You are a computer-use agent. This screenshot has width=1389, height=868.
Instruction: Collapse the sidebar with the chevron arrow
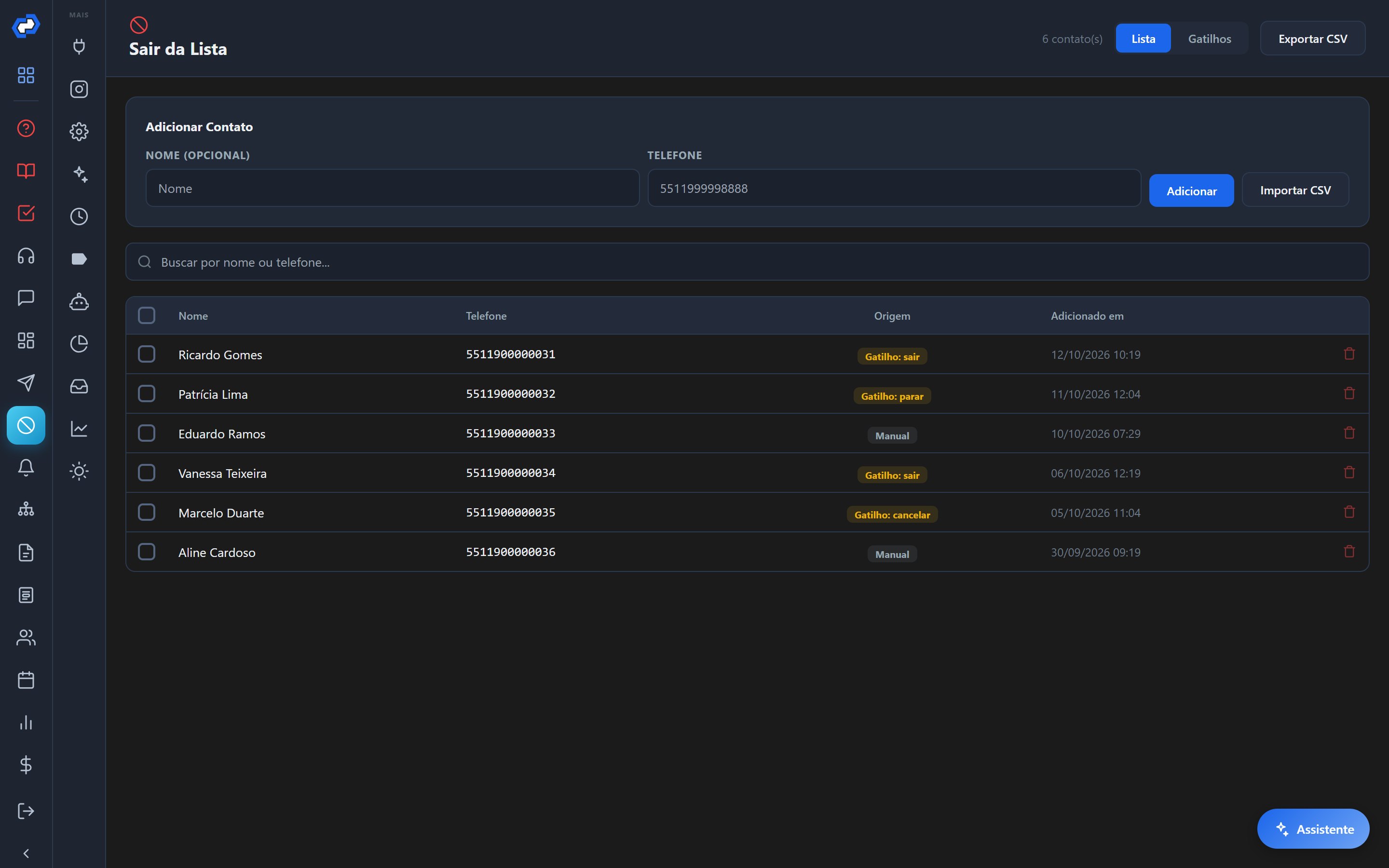coord(26,854)
